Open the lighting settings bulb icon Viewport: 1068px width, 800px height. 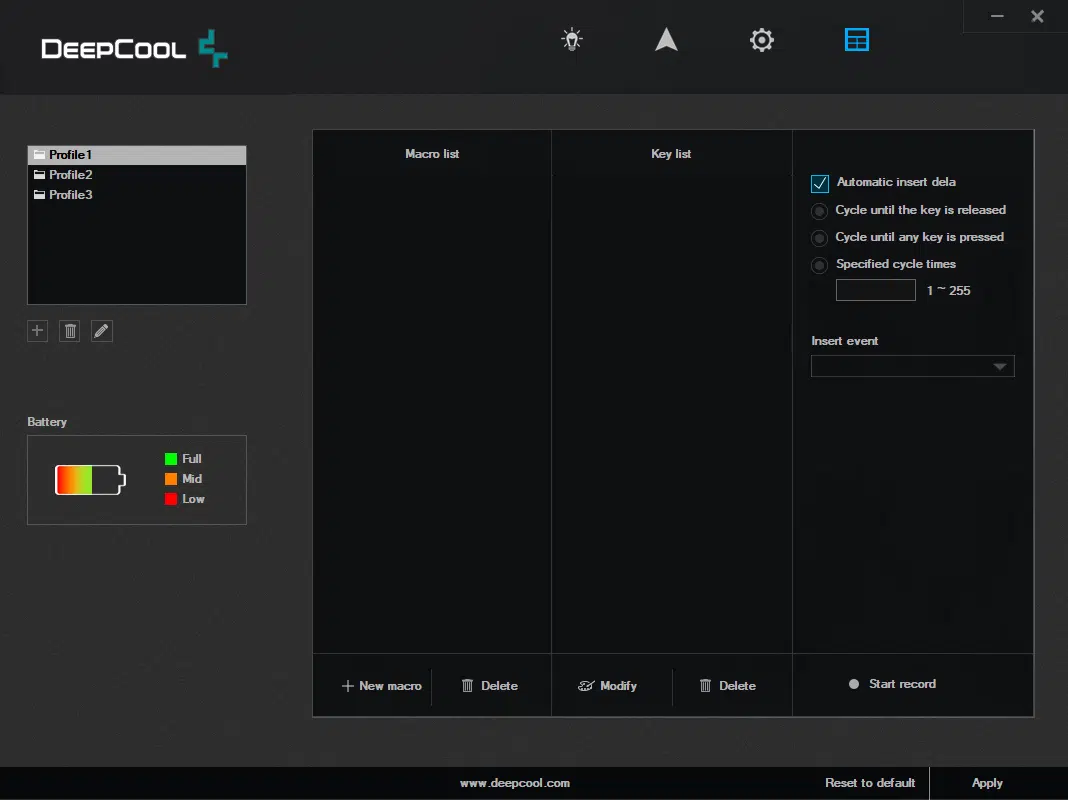point(571,40)
